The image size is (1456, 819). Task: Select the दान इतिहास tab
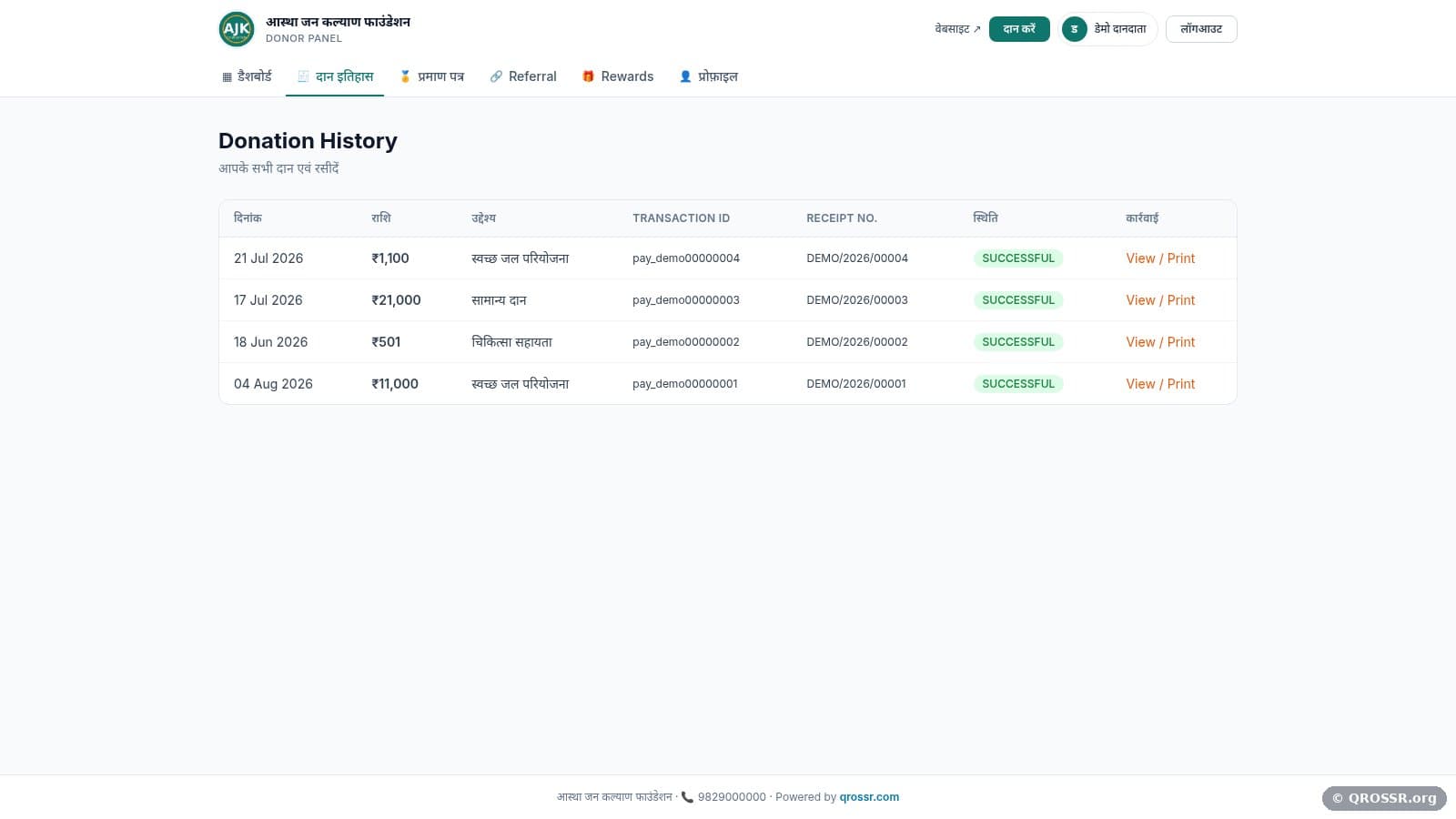pos(335,76)
